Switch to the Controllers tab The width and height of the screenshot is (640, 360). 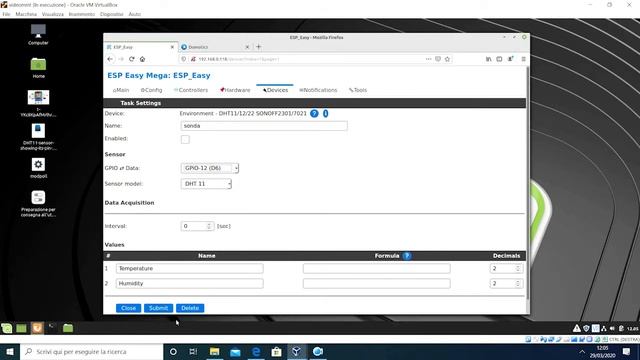(191, 90)
